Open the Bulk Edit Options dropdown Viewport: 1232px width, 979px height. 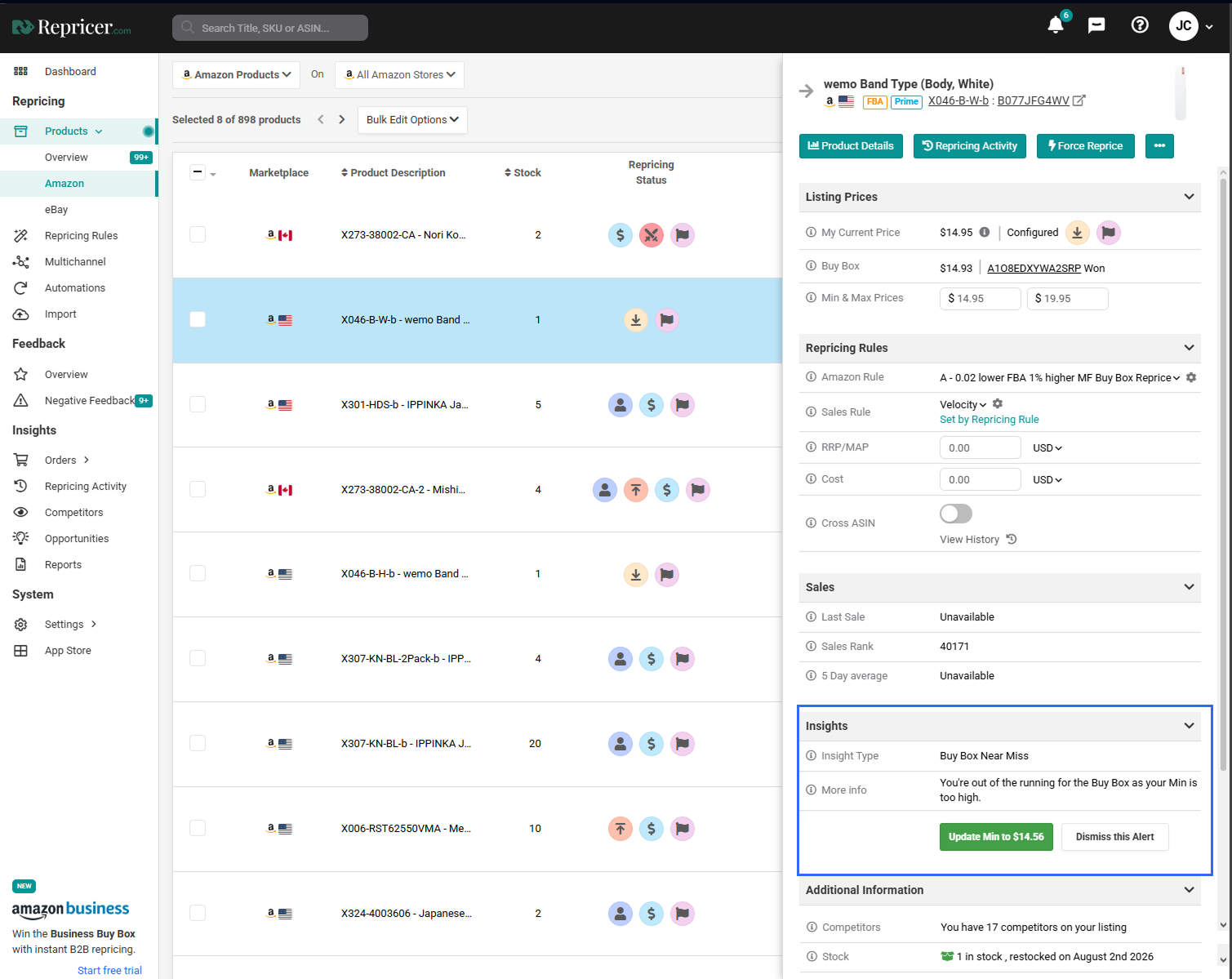coord(412,120)
